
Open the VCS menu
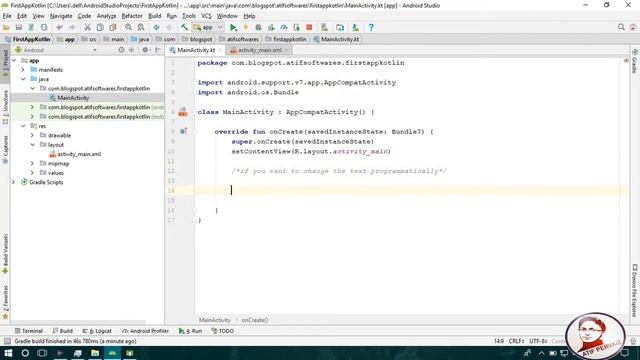tap(206, 16)
